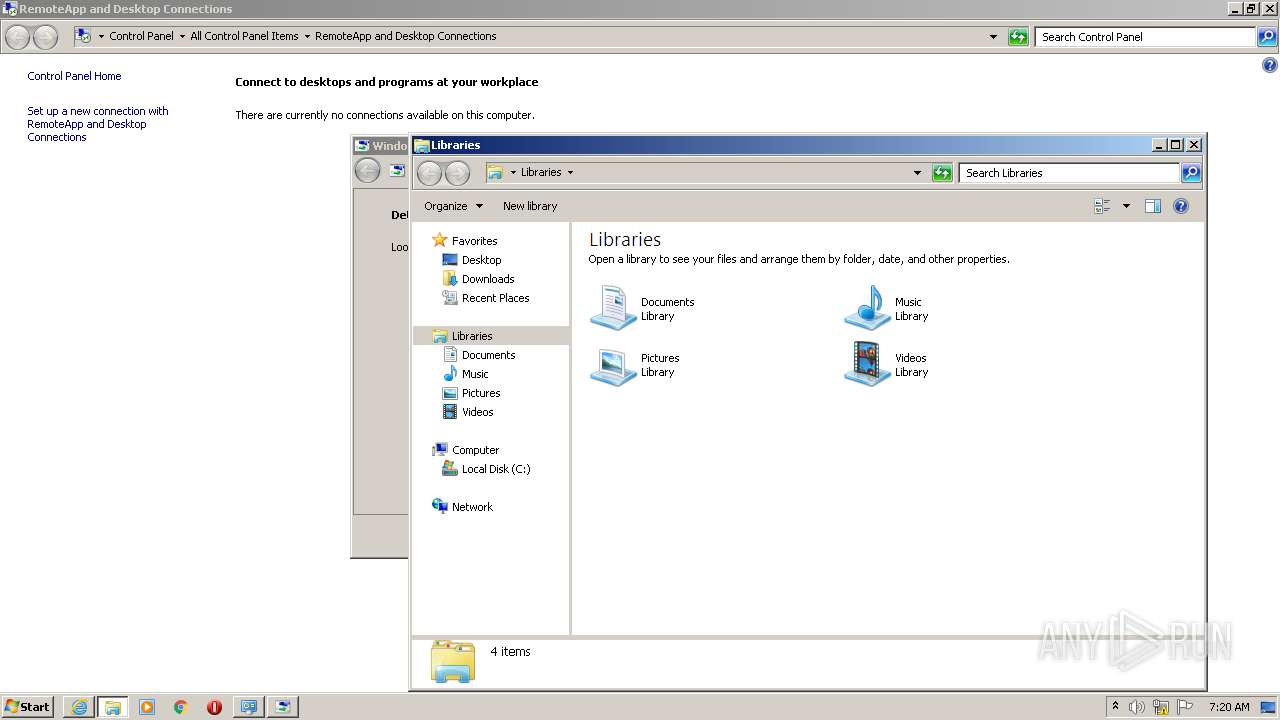Open Google Chrome from the taskbar
Image resolution: width=1280 pixels, height=720 pixels.
[181, 707]
